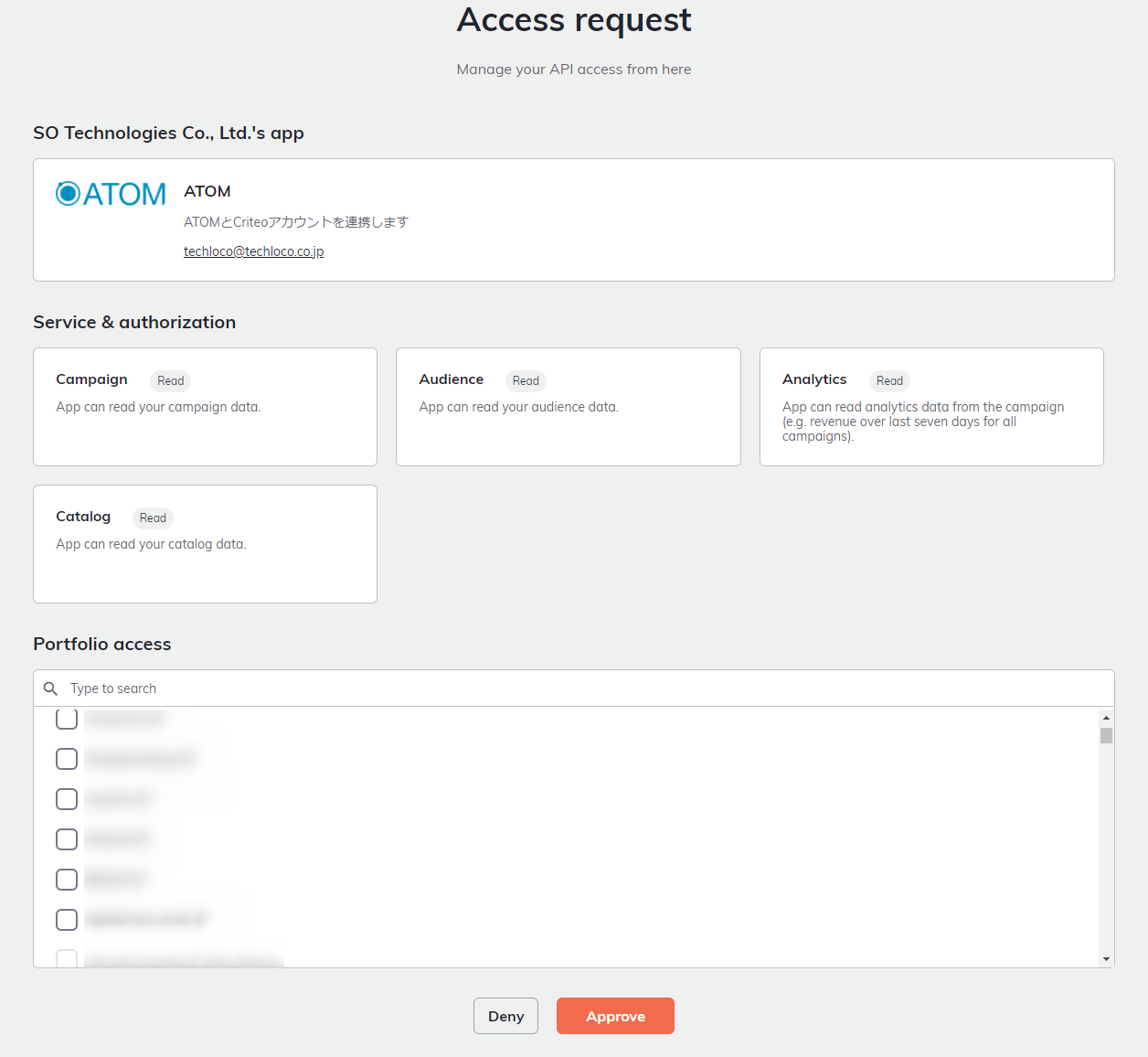The width and height of the screenshot is (1148, 1057).
Task: Click the Read badge next to Catalog
Action: (153, 518)
